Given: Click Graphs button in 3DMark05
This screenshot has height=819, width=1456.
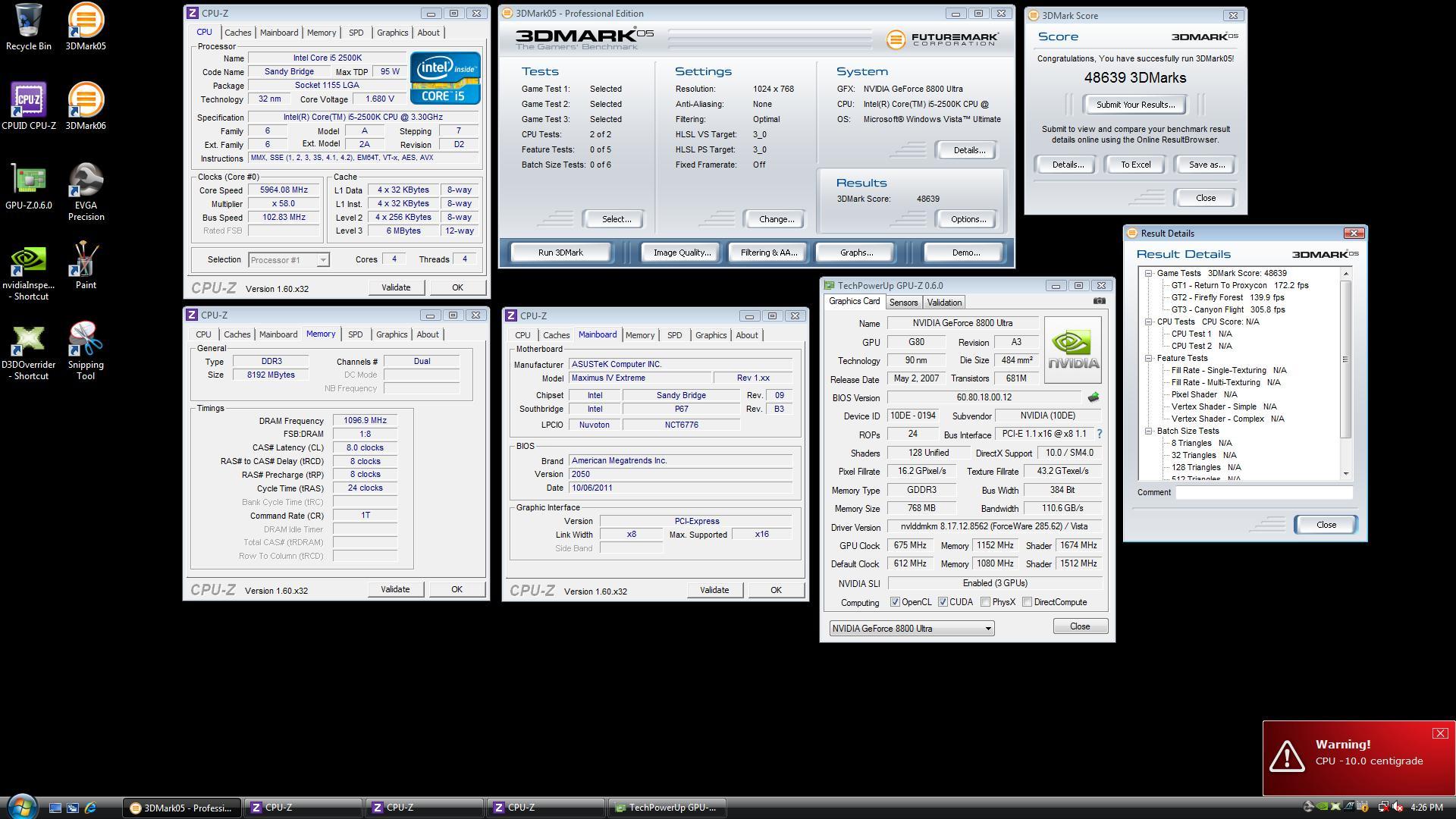Looking at the screenshot, I should 856,253.
